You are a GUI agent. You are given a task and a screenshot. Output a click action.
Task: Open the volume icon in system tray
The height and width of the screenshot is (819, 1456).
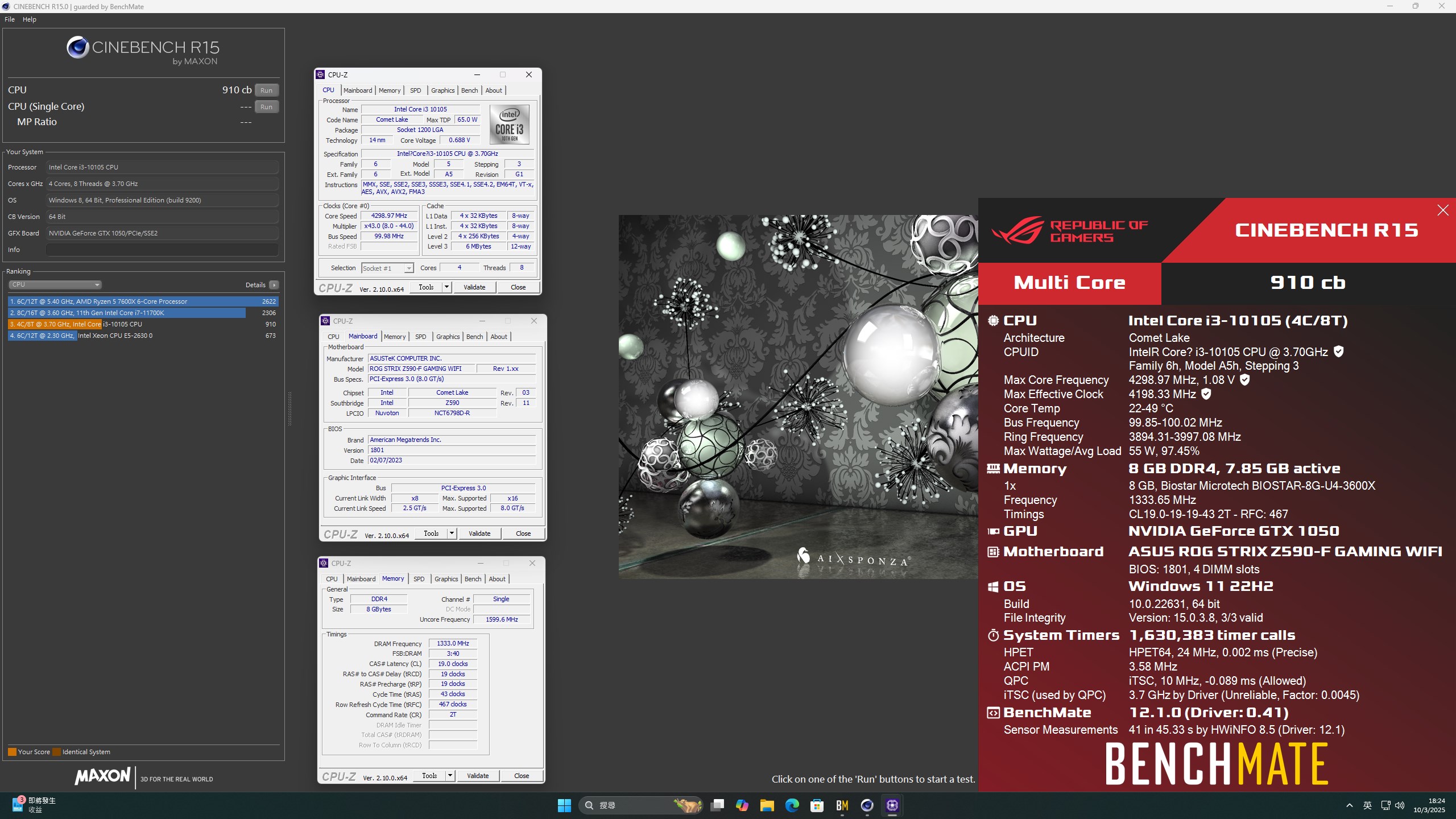(x=1400, y=805)
